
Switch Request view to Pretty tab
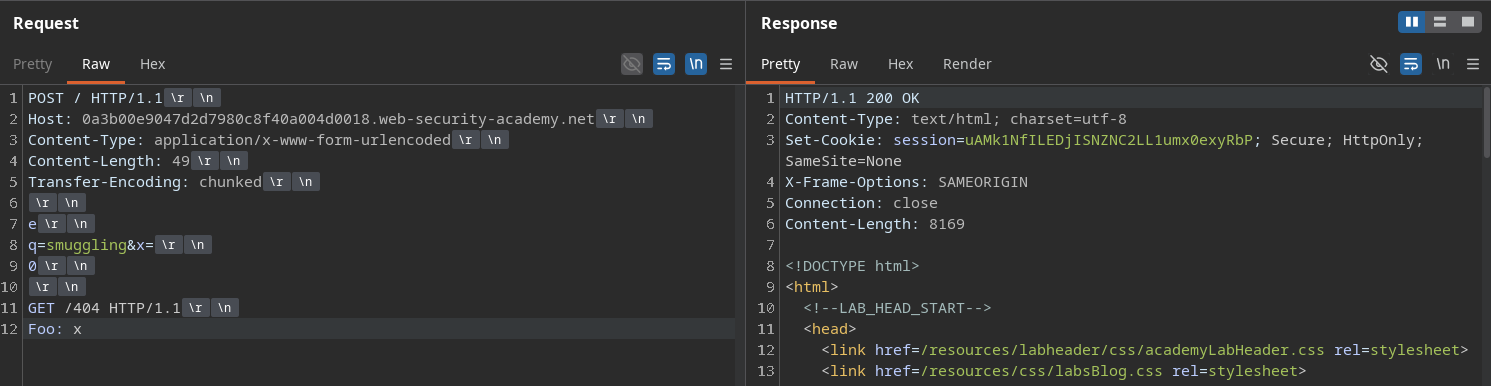click(x=32, y=64)
